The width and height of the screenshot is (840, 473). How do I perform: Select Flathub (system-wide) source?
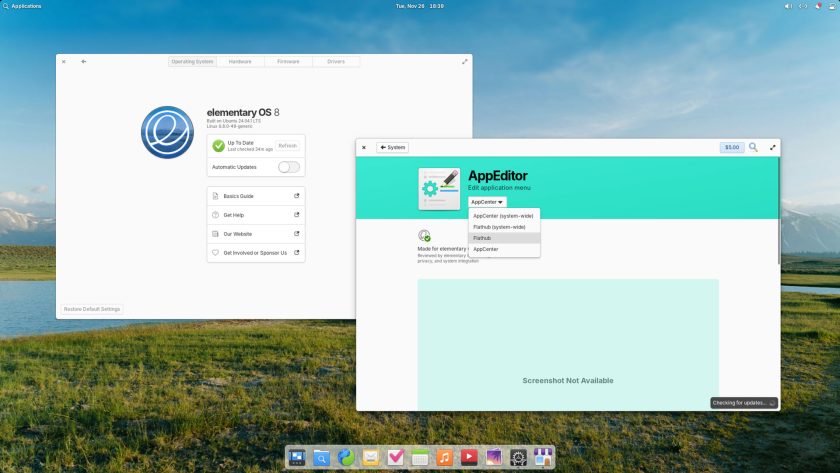coord(504,227)
